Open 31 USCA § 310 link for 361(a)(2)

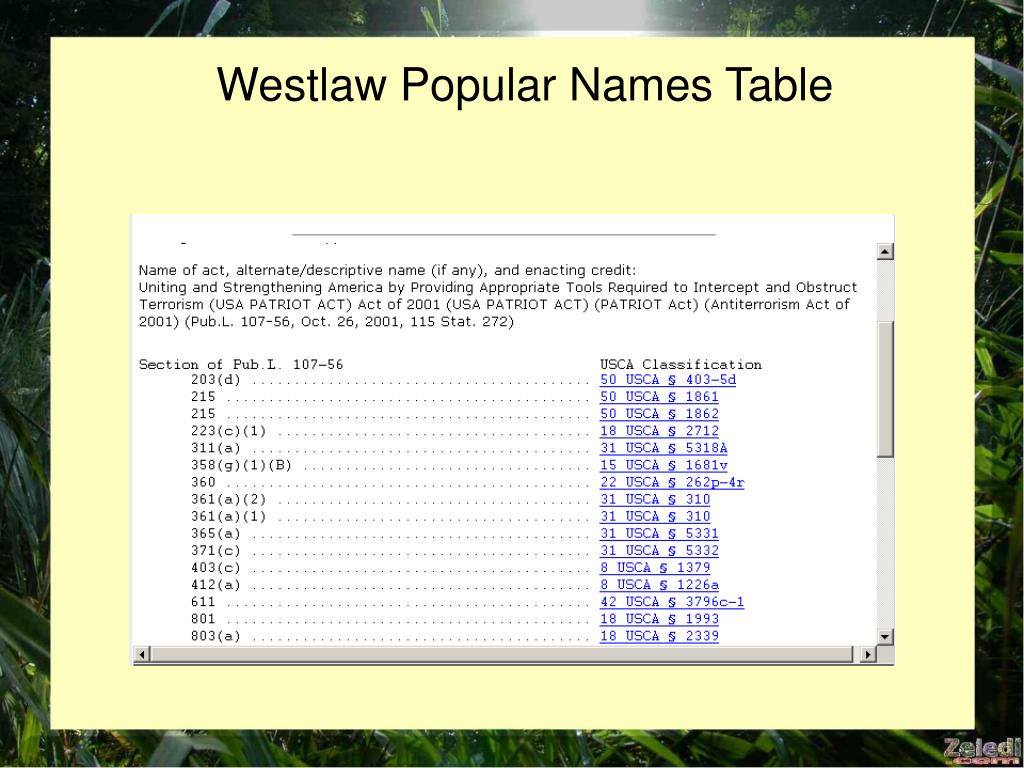coord(655,499)
